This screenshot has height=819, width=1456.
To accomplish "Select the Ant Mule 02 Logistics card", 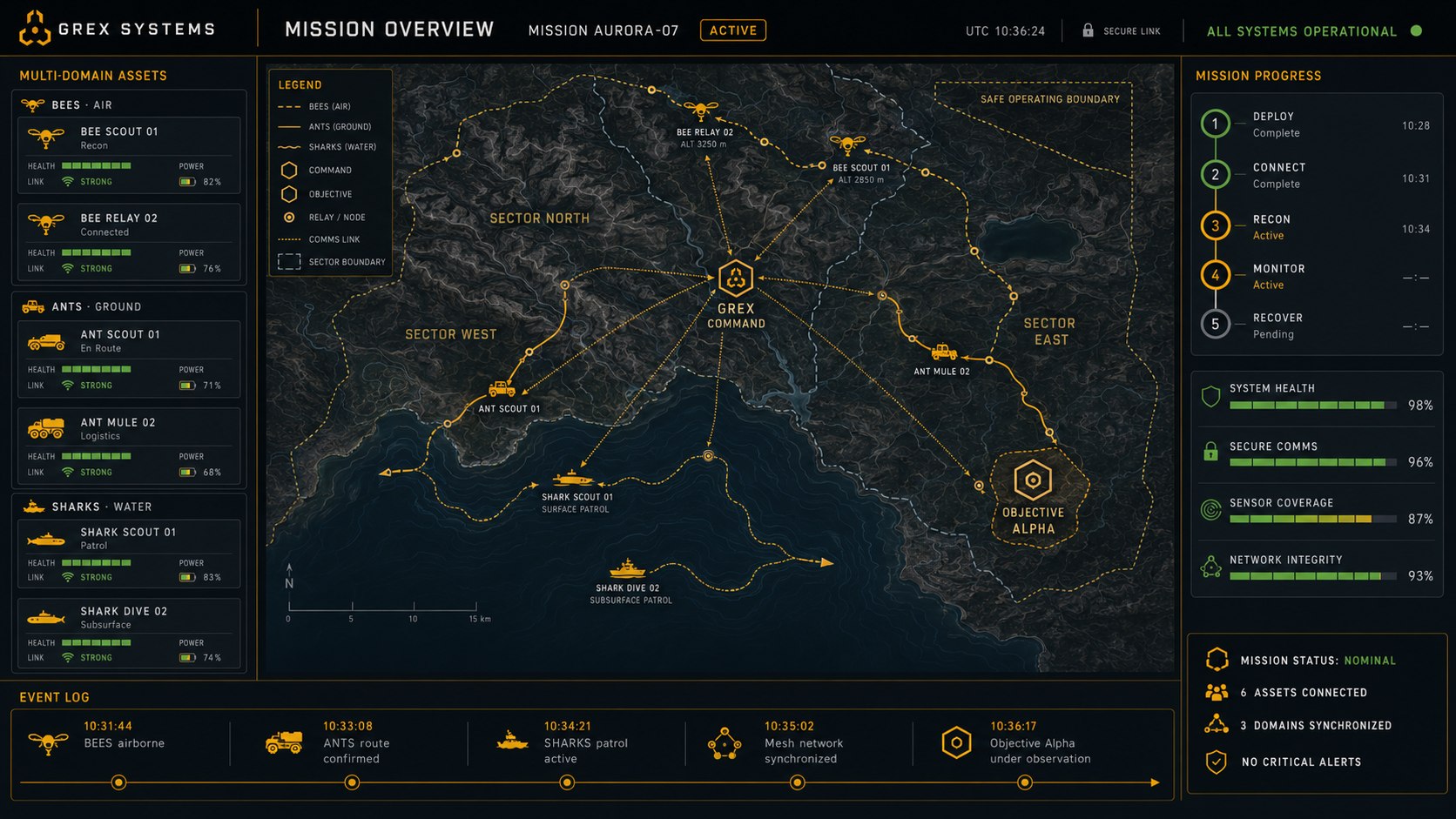I will coord(129,446).
